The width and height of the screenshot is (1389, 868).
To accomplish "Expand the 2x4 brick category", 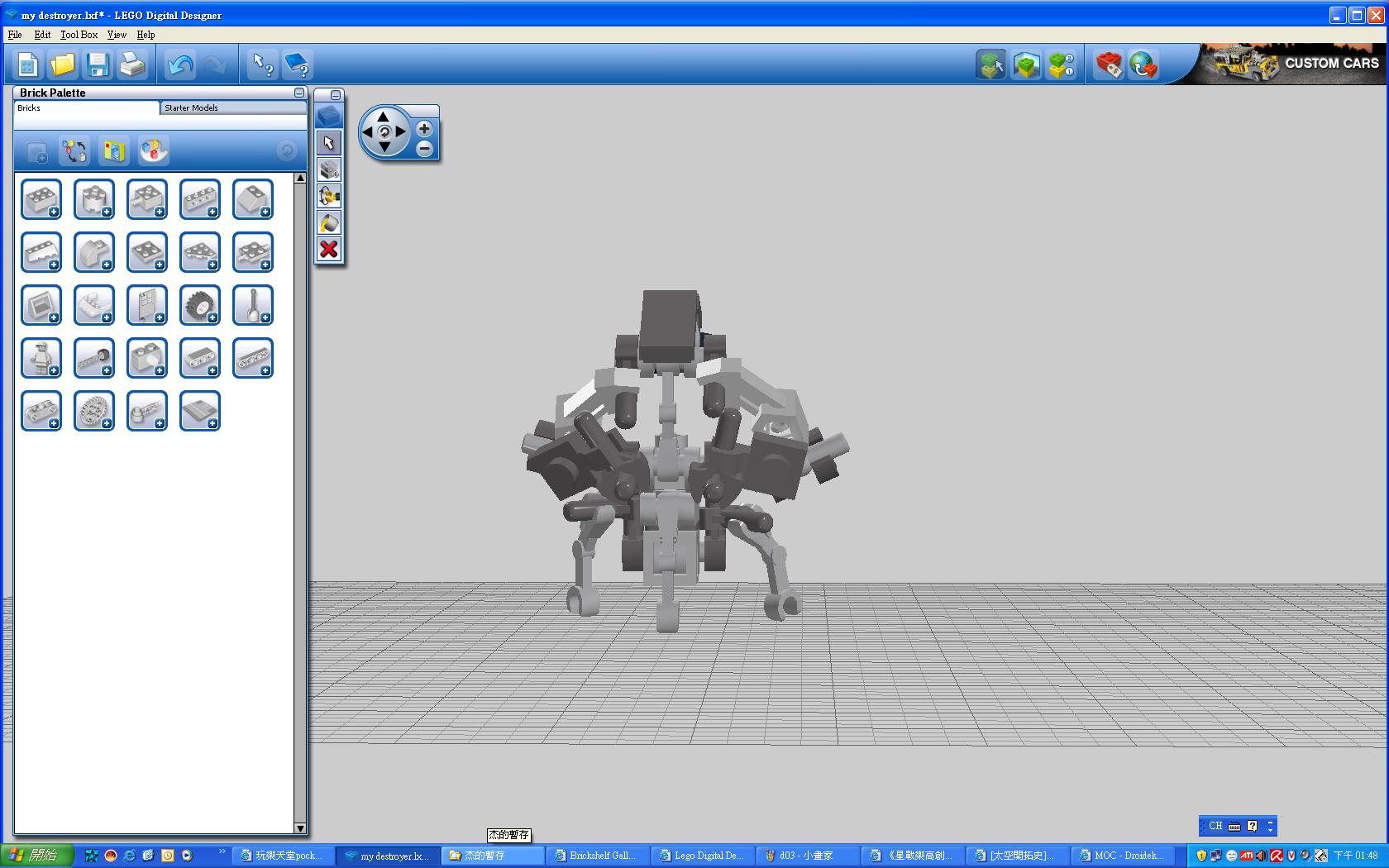I will point(41,199).
